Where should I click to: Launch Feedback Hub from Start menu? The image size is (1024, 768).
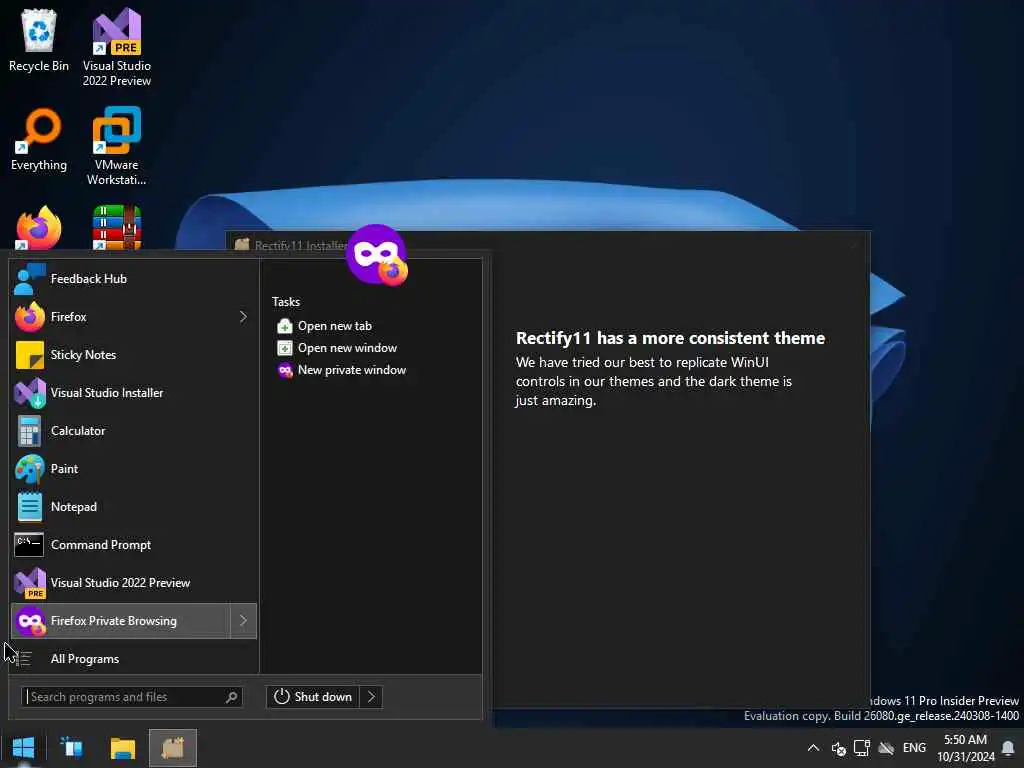(x=134, y=279)
